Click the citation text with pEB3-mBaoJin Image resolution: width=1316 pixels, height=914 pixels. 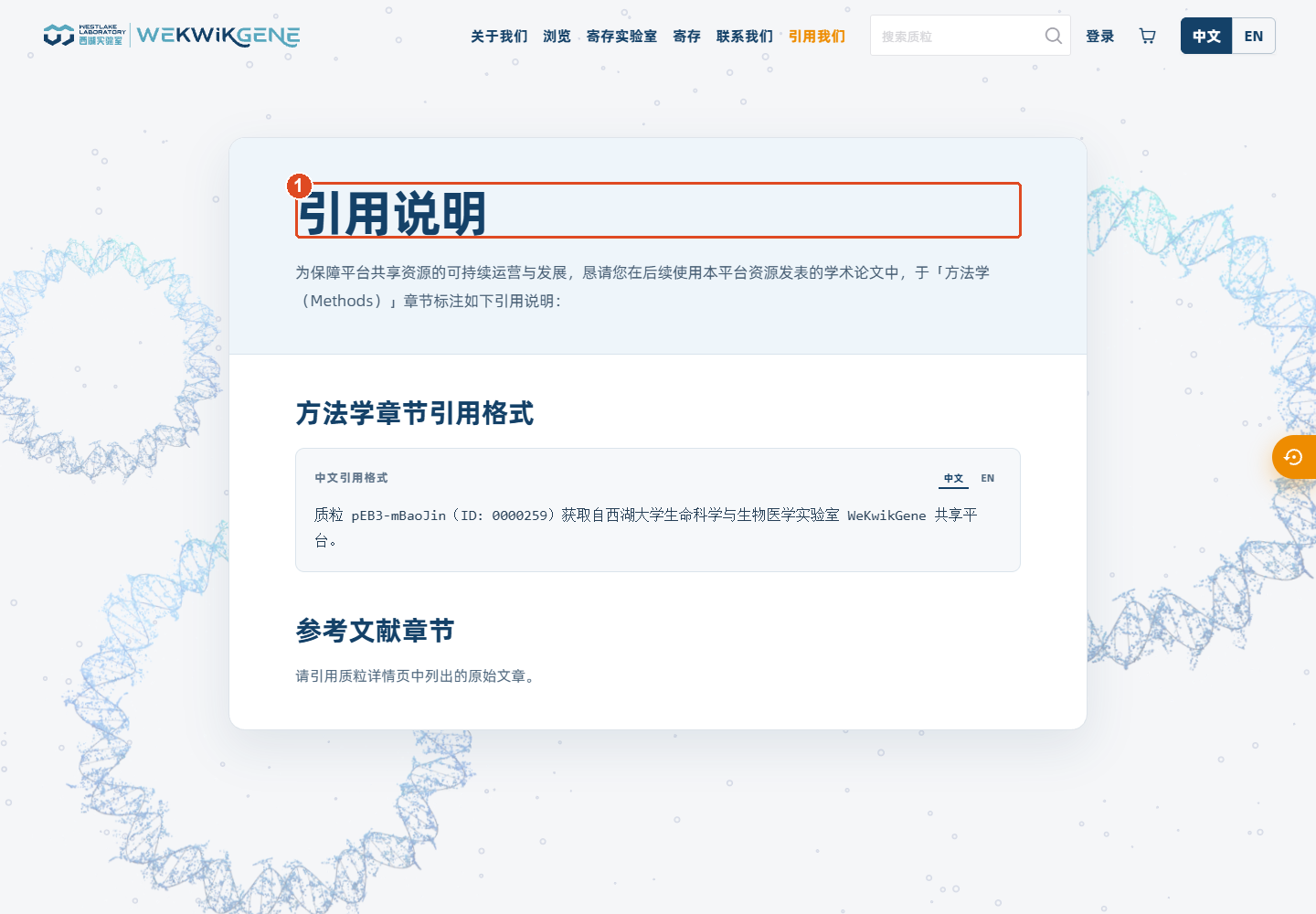646,527
